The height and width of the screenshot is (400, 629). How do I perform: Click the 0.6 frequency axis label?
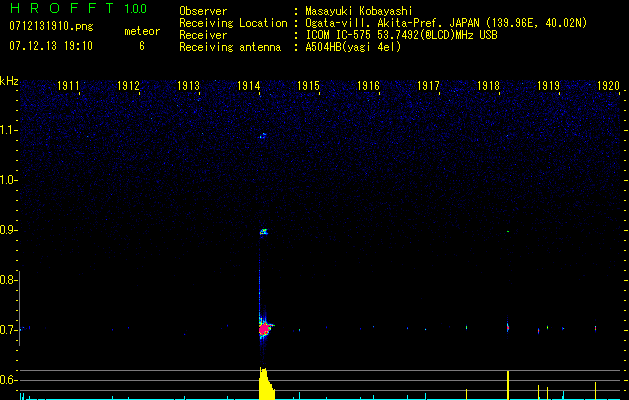coord(9,380)
